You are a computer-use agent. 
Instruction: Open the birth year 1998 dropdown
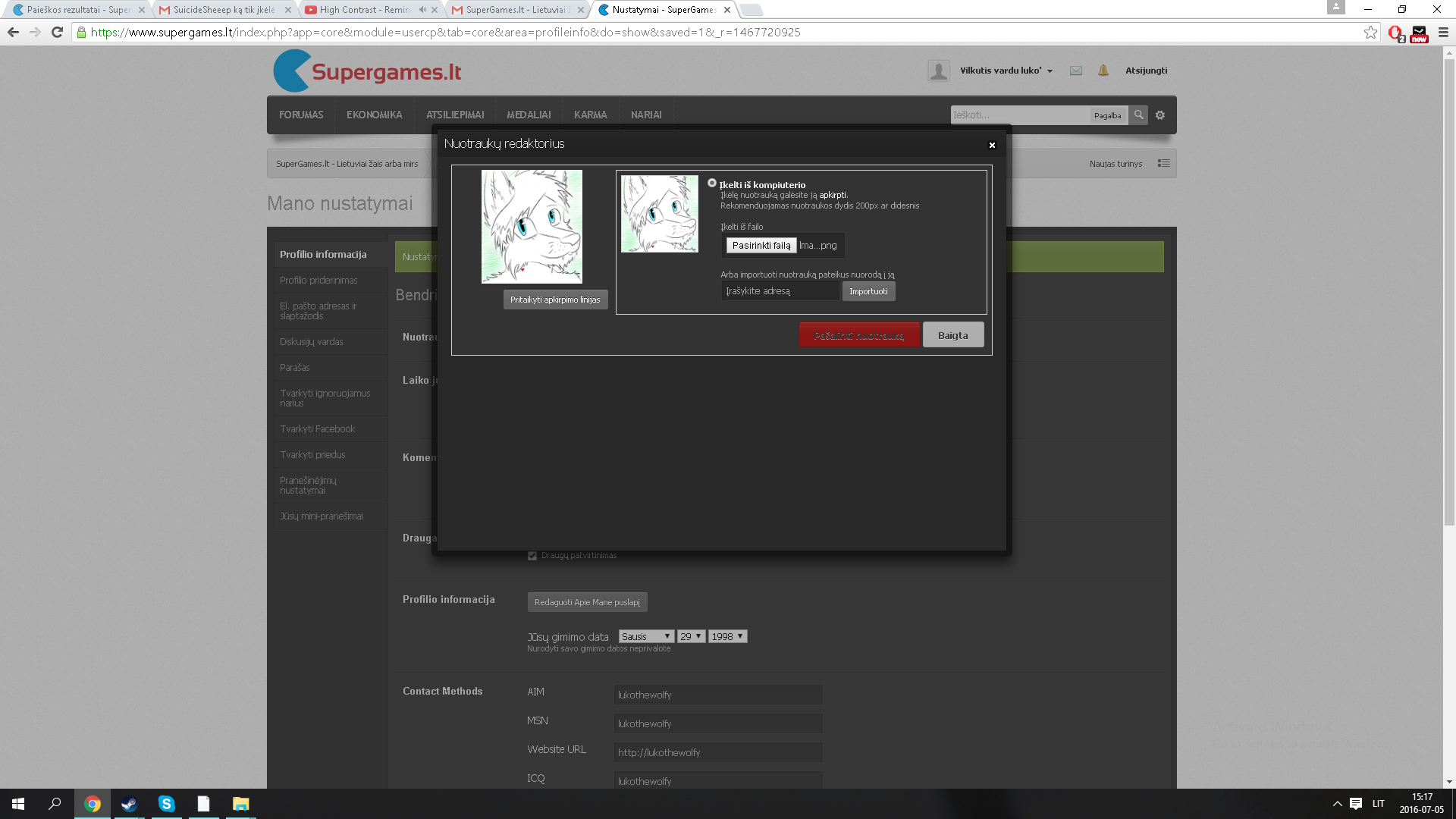(727, 636)
